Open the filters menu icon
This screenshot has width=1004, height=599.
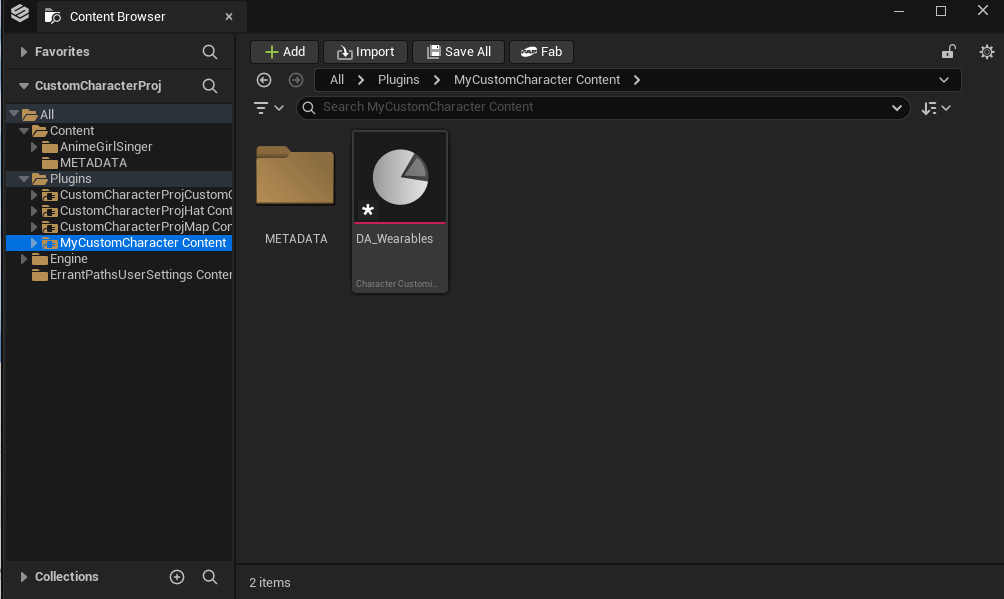(268, 108)
